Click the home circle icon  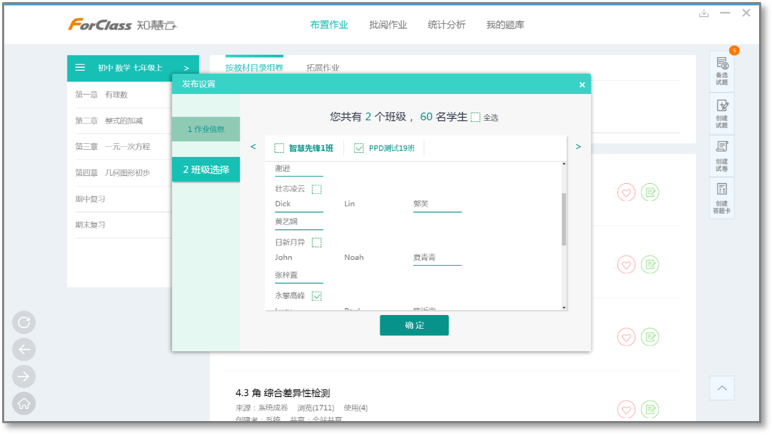click(24, 404)
